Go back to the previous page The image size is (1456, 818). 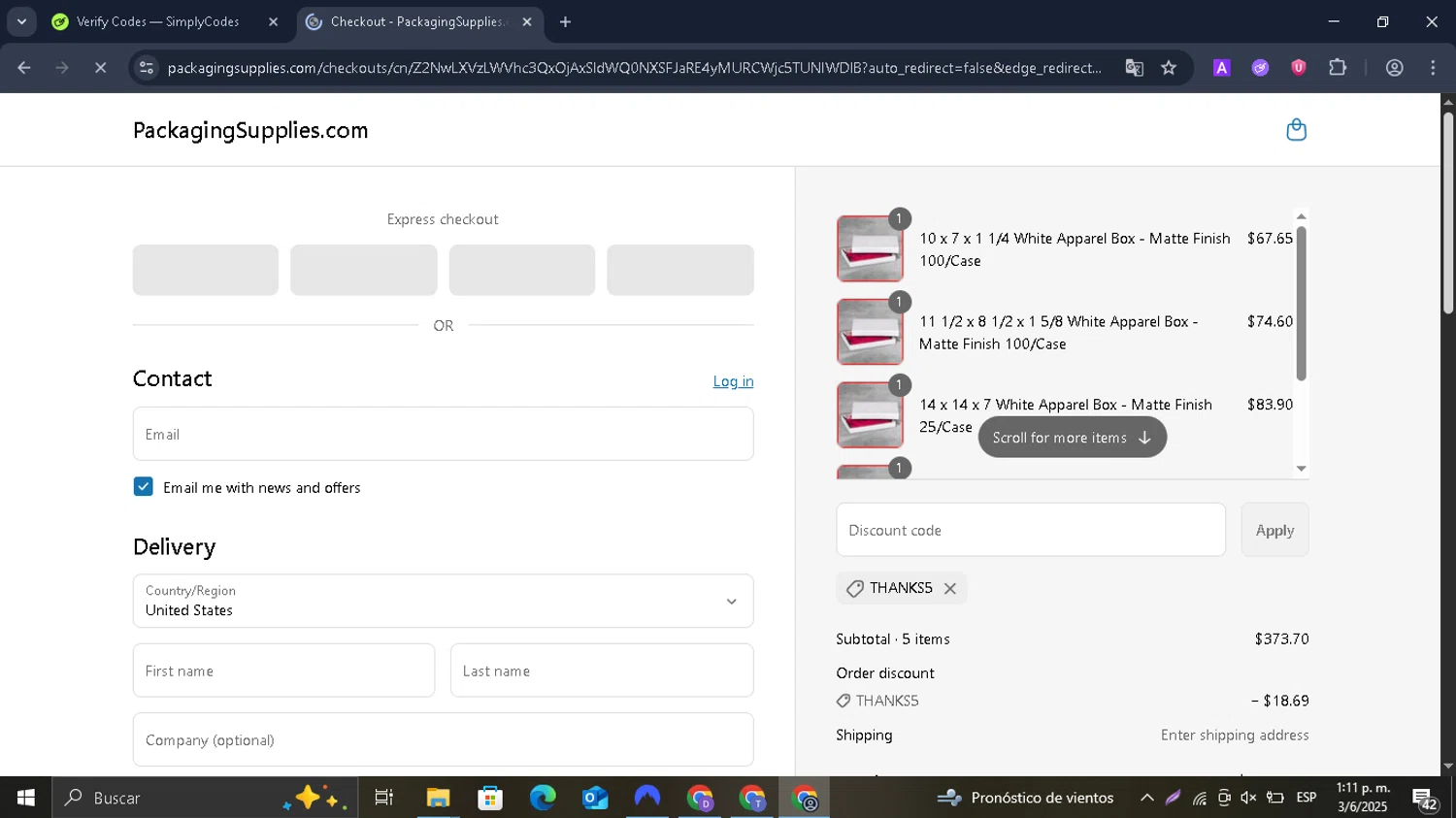coord(24,68)
